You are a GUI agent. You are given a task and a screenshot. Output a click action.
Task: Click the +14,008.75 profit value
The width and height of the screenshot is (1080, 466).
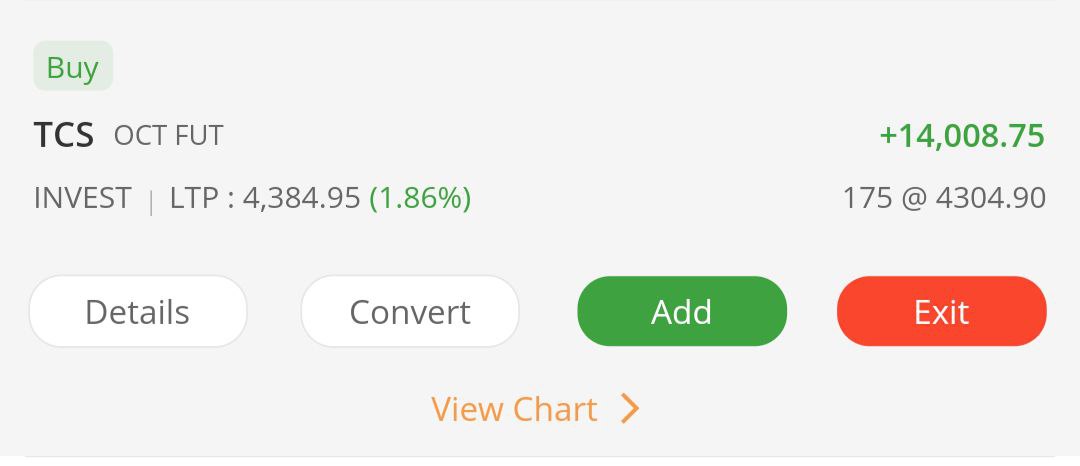point(962,136)
